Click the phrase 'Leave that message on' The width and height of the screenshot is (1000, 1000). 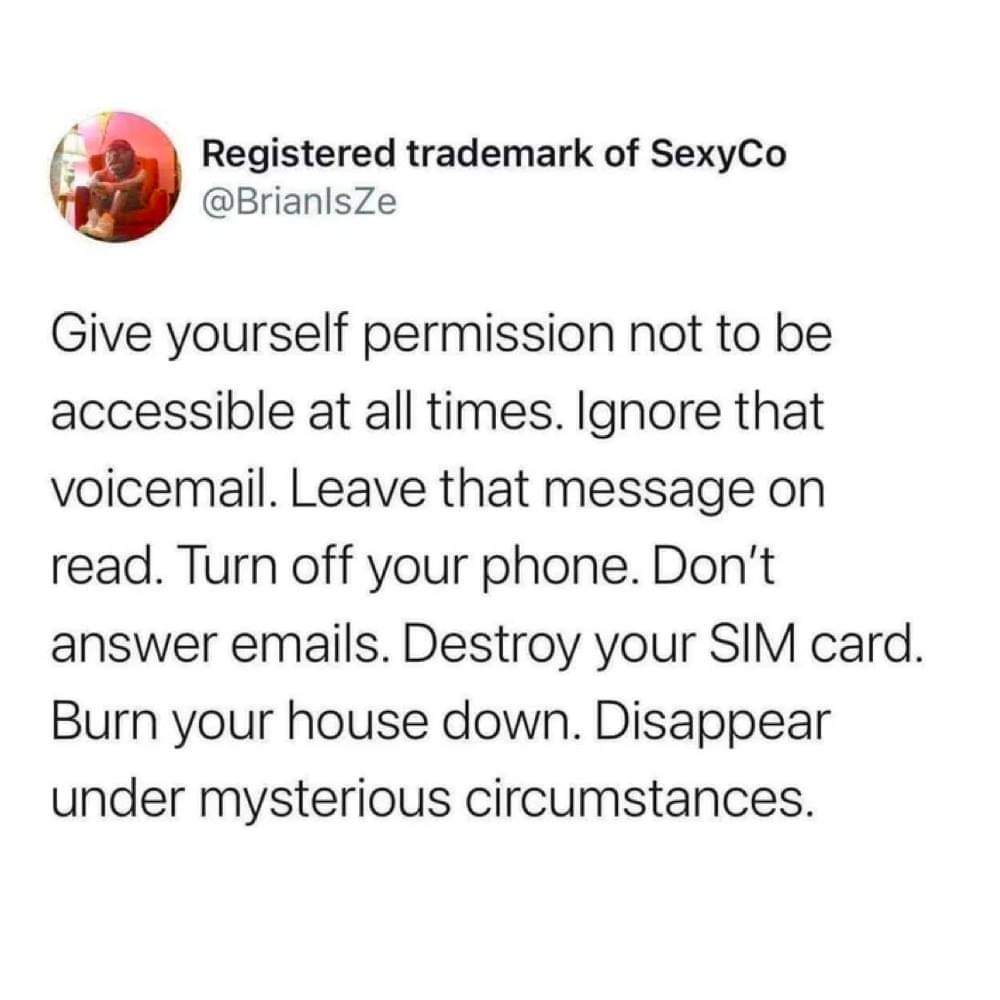(559, 489)
